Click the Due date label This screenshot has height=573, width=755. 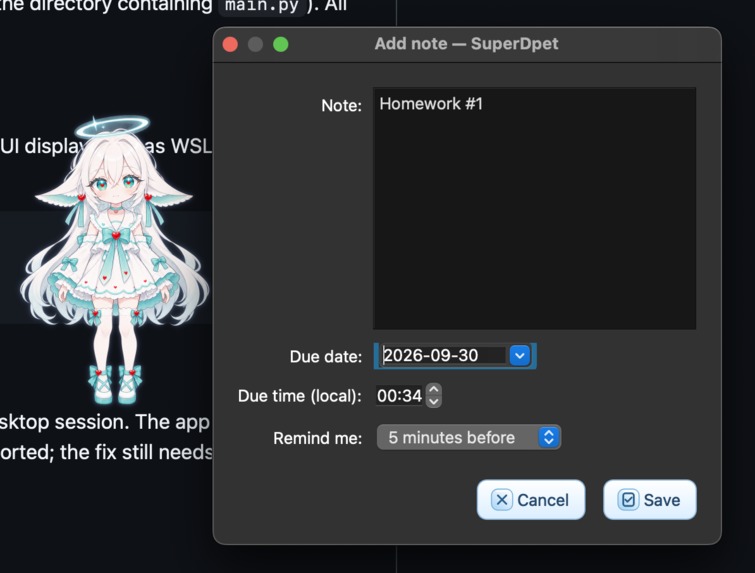point(325,357)
